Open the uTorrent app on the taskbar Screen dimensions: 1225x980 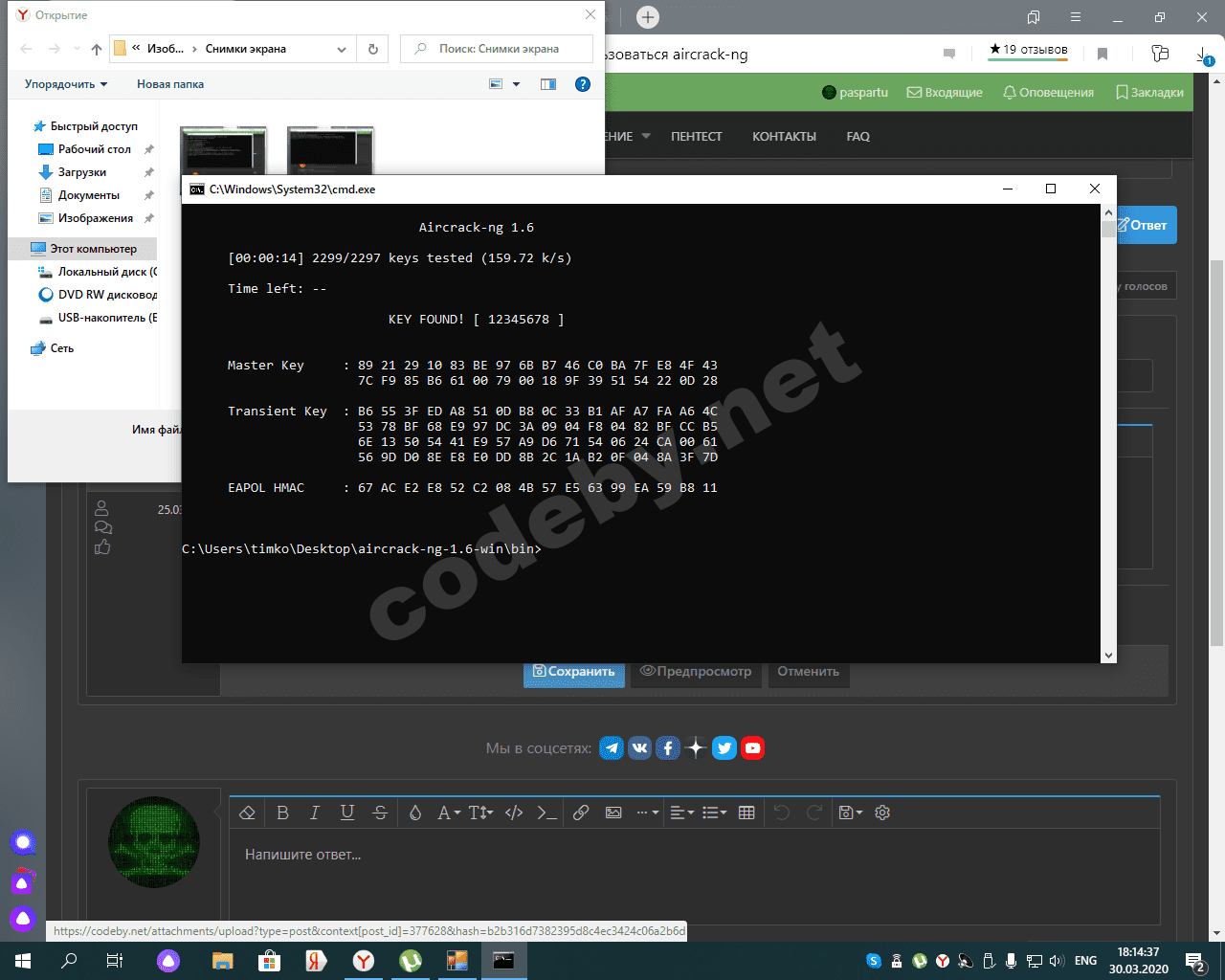coord(411,961)
